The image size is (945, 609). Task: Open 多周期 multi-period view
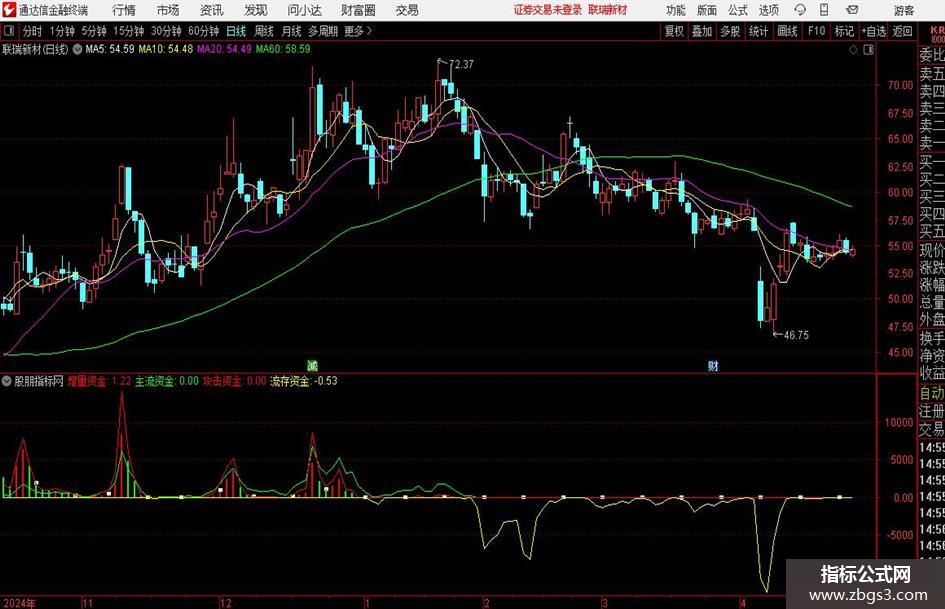(x=323, y=31)
